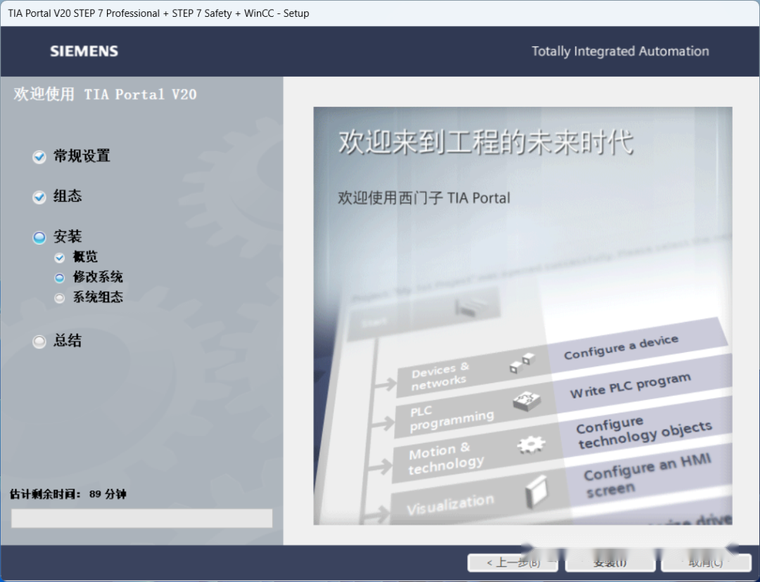
Task: Click the gear icon in Motion & technology row
Action: coord(531,444)
